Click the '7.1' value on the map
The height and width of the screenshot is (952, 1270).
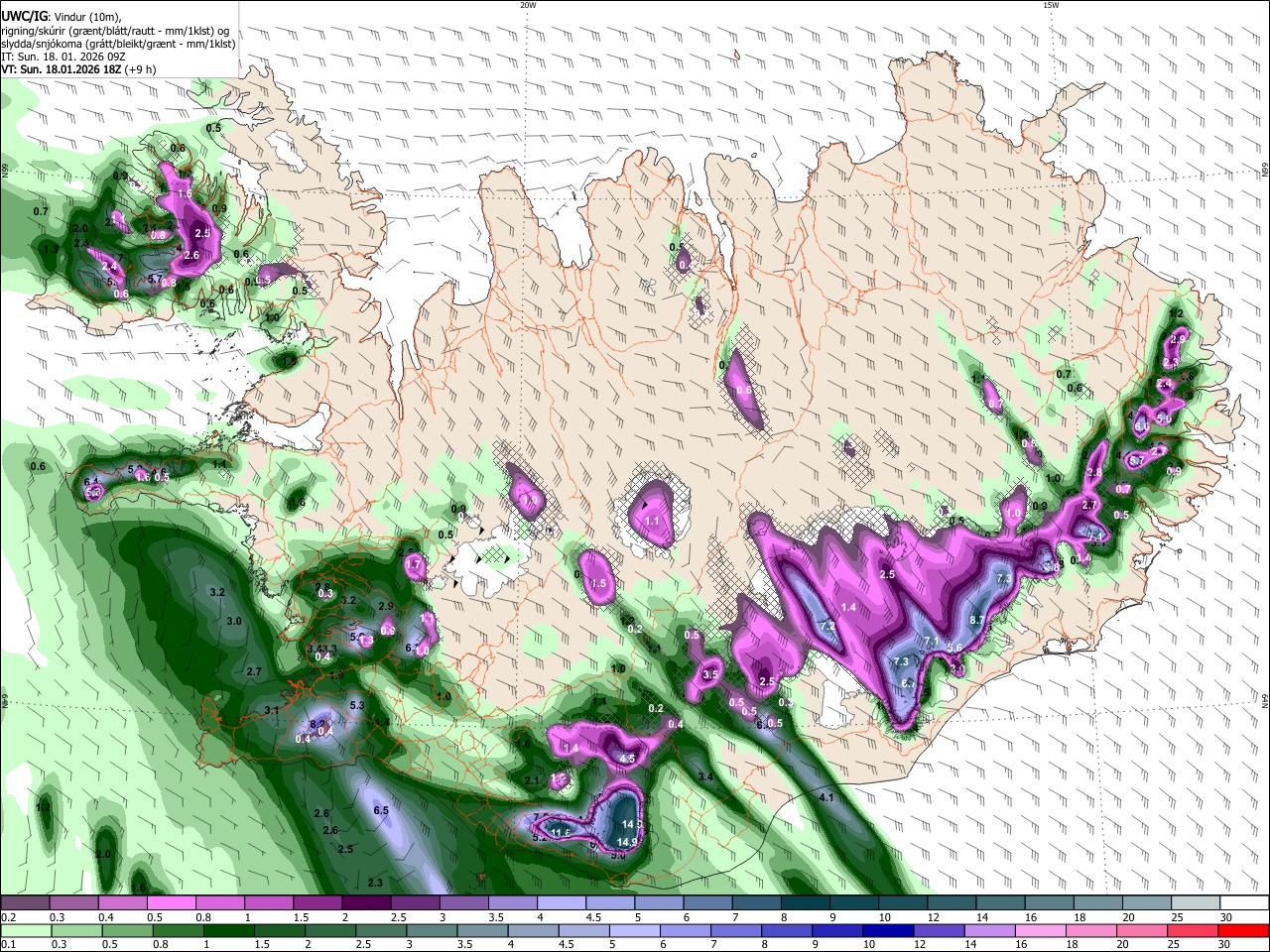point(931,642)
